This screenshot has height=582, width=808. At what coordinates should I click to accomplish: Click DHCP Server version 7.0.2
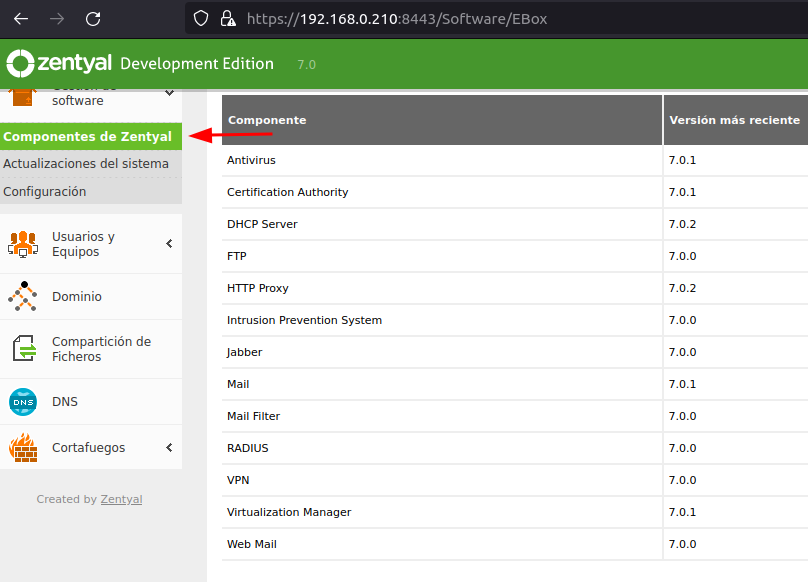[682, 224]
